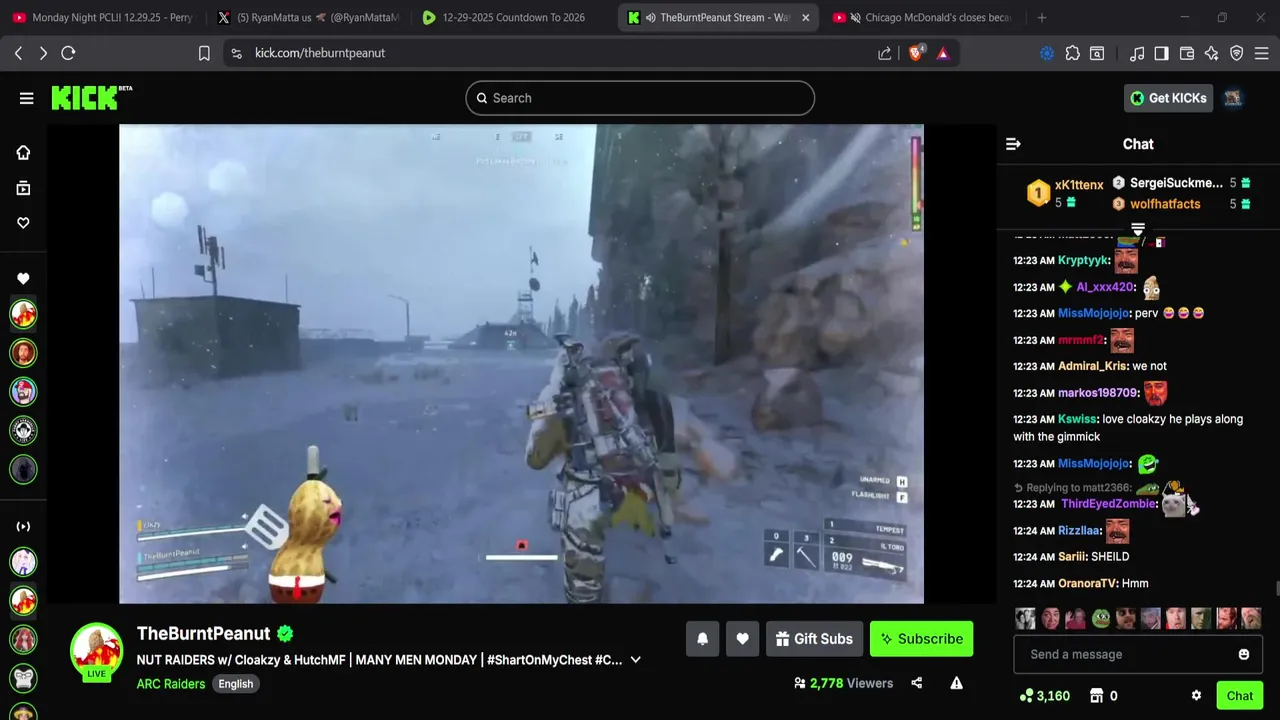The image size is (1280, 720).
Task: Open a new browser tab
Action: pos(1042,17)
